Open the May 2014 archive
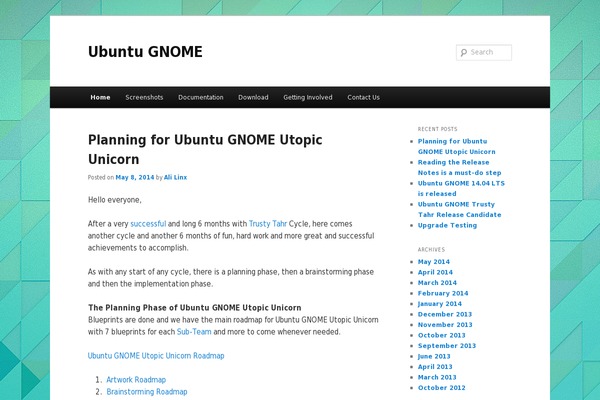 coord(434,262)
